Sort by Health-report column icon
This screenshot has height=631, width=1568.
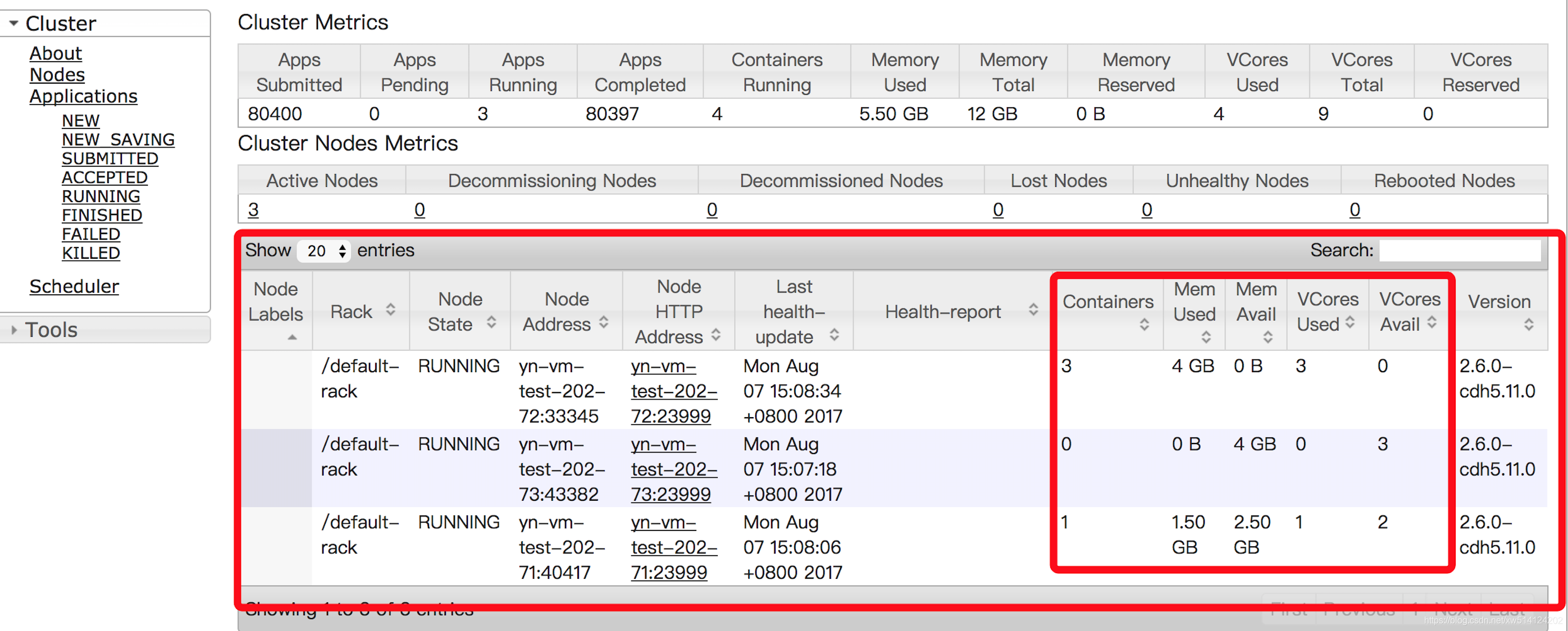(x=1033, y=310)
